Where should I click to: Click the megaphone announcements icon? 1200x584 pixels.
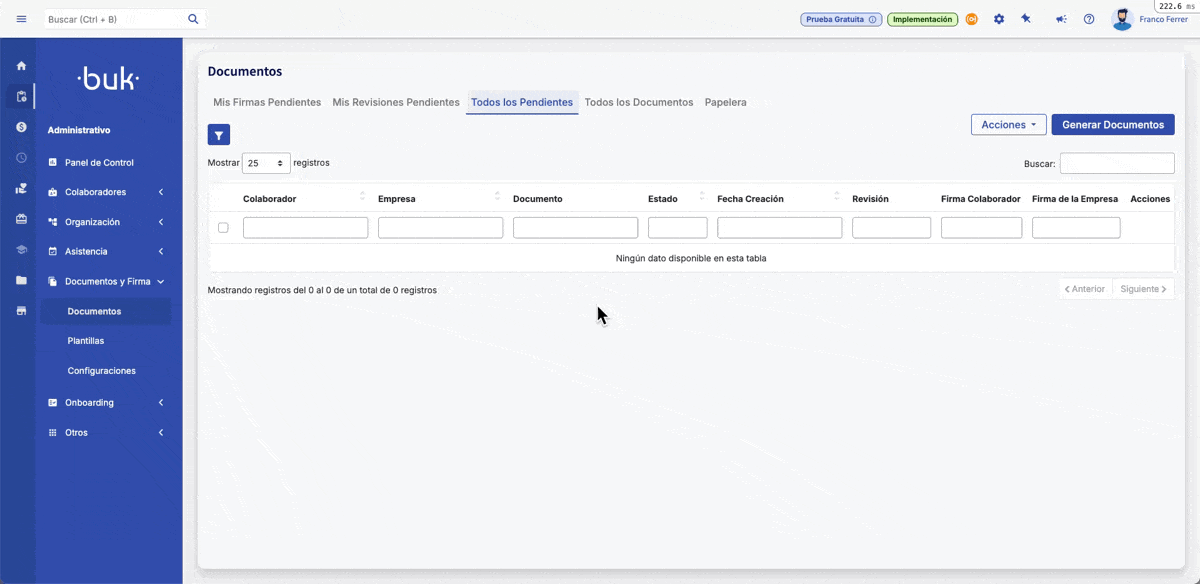coord(1061,19)
